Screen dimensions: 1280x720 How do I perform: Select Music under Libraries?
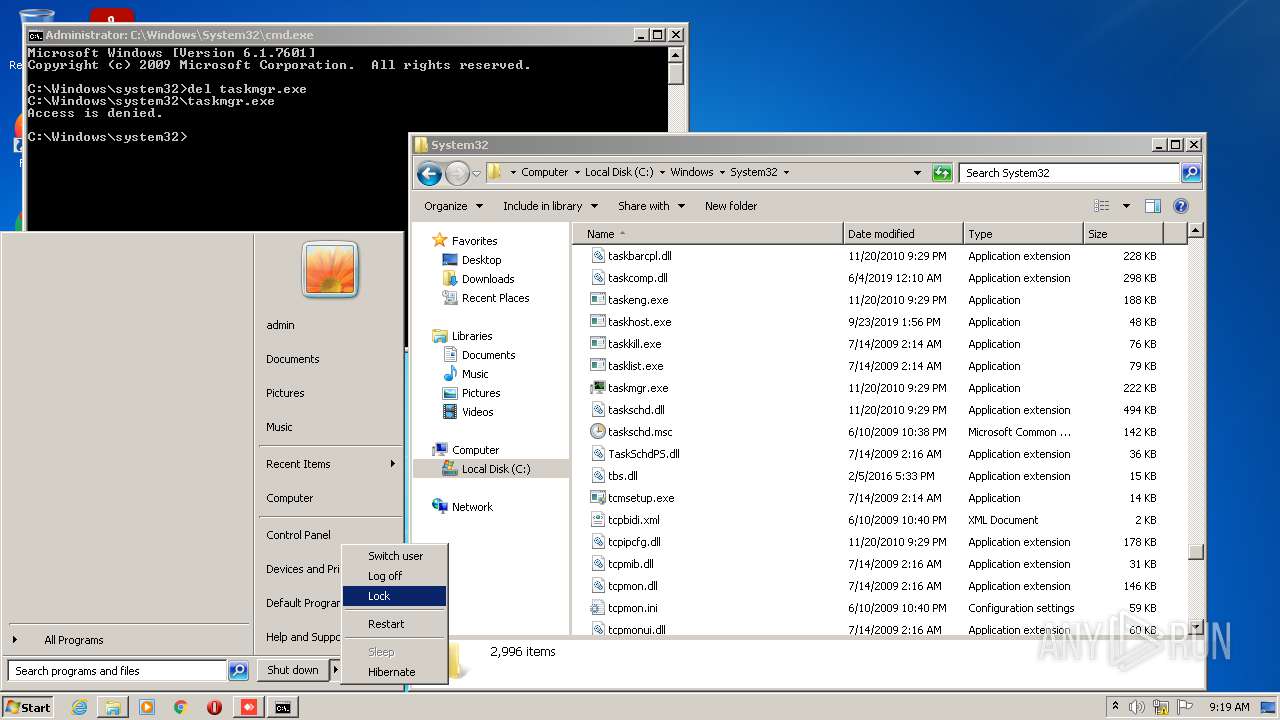point(475,374)
